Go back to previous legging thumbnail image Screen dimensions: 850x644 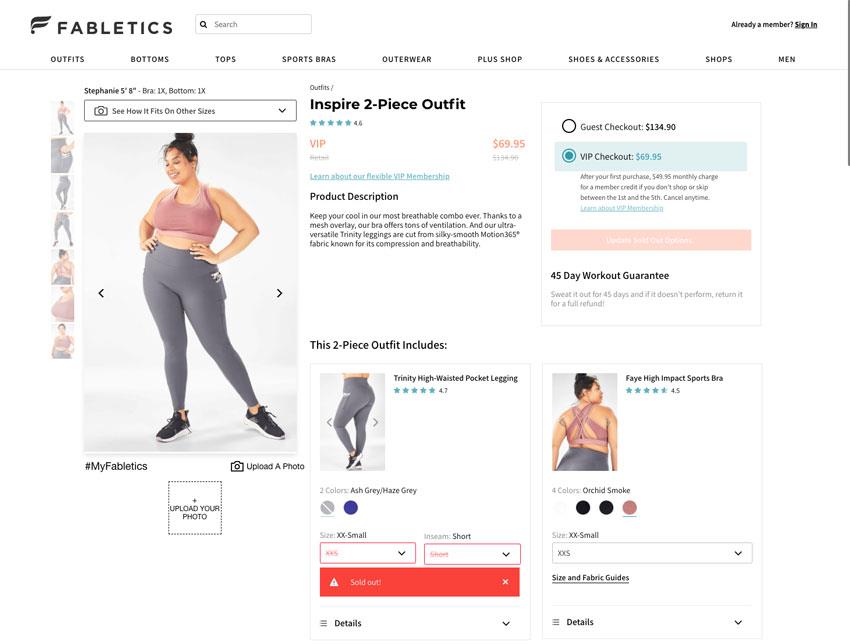pyautogui.click(x=329, y=422)
